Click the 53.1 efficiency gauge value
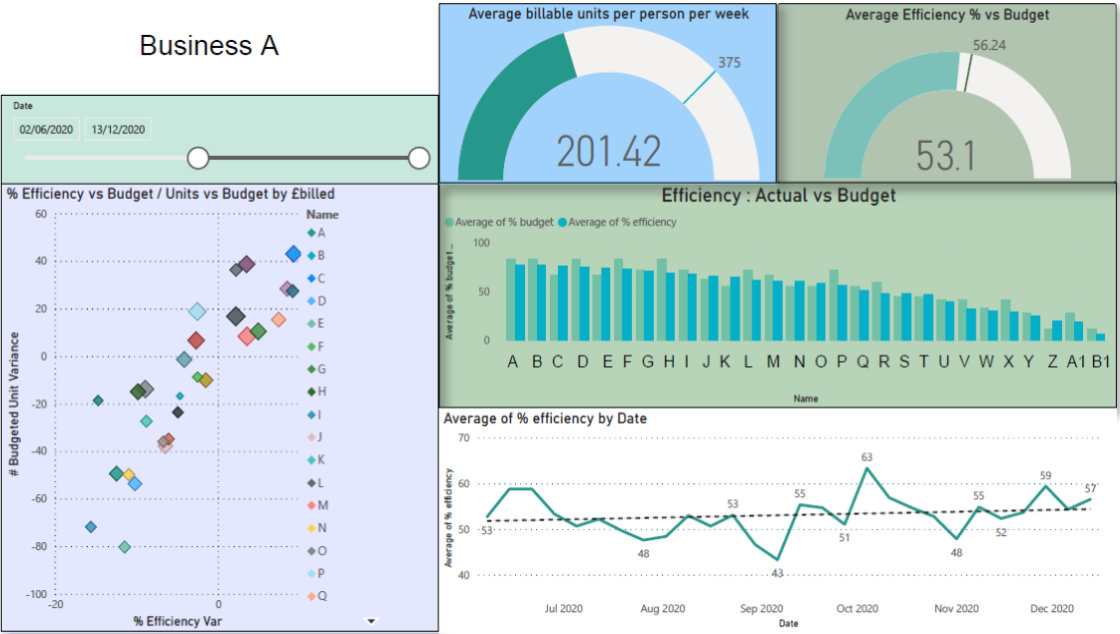 click(x=946, y=156)
